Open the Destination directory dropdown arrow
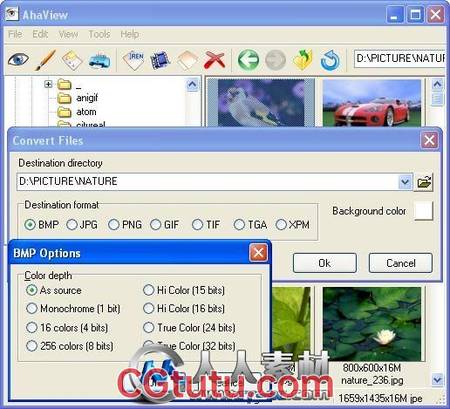Viewport: 450px width, 409px height. (x=405, y=182)
